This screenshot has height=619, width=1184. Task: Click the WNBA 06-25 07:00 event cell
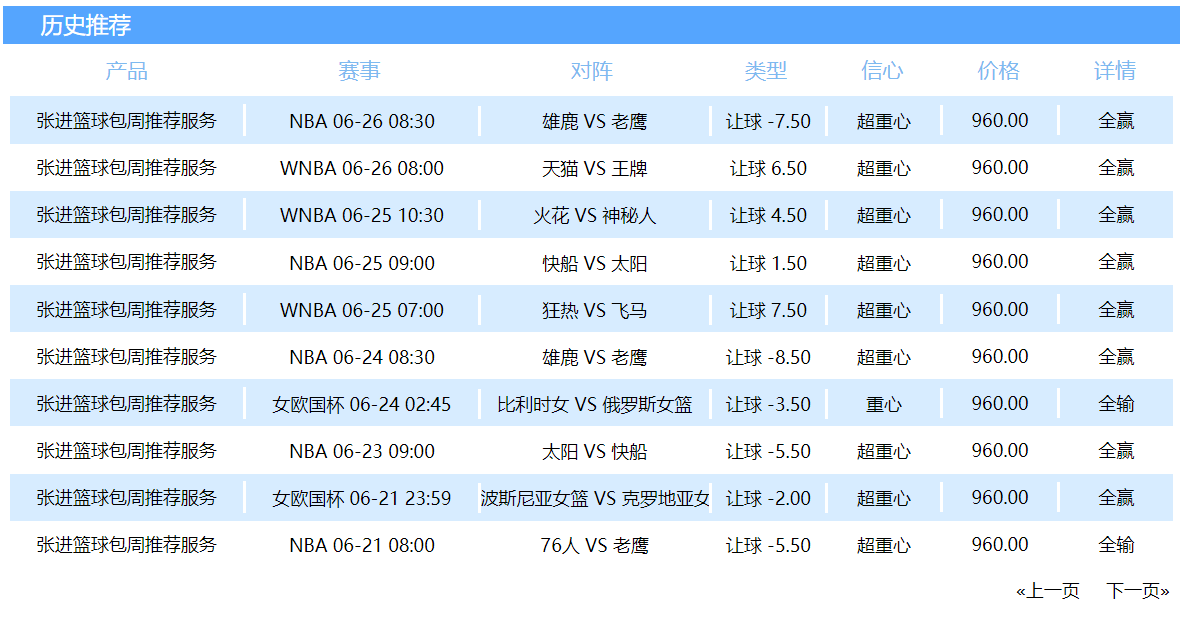click(362, 310)
